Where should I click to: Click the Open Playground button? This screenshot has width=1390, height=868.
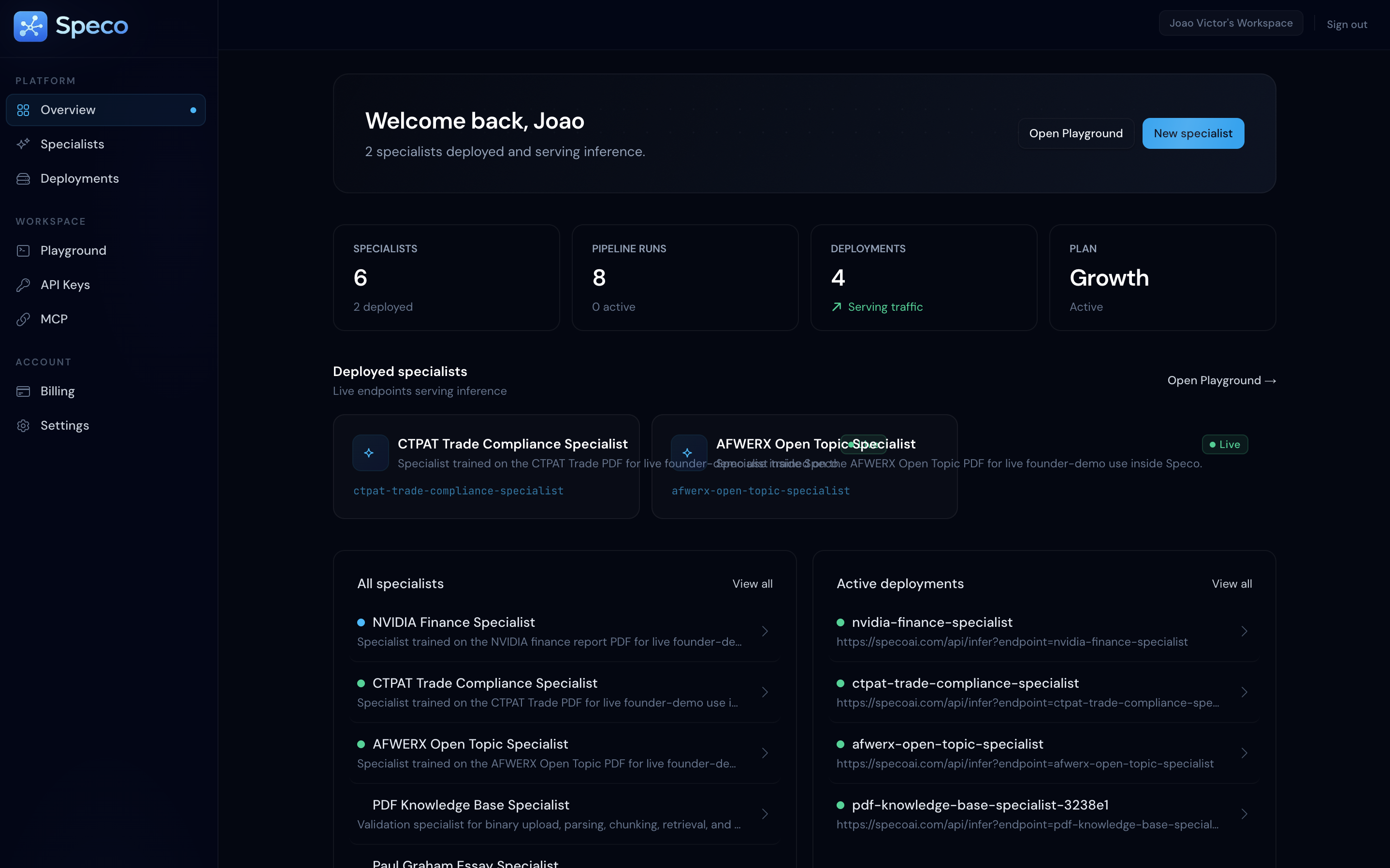click(x=1075, y=132)
